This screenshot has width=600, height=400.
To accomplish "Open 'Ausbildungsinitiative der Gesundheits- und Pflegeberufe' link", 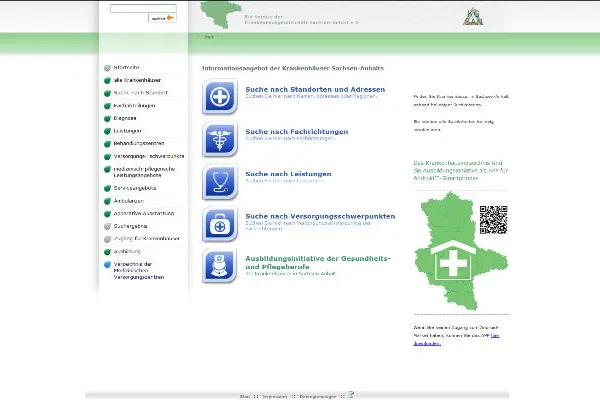I will click(318, 263).
